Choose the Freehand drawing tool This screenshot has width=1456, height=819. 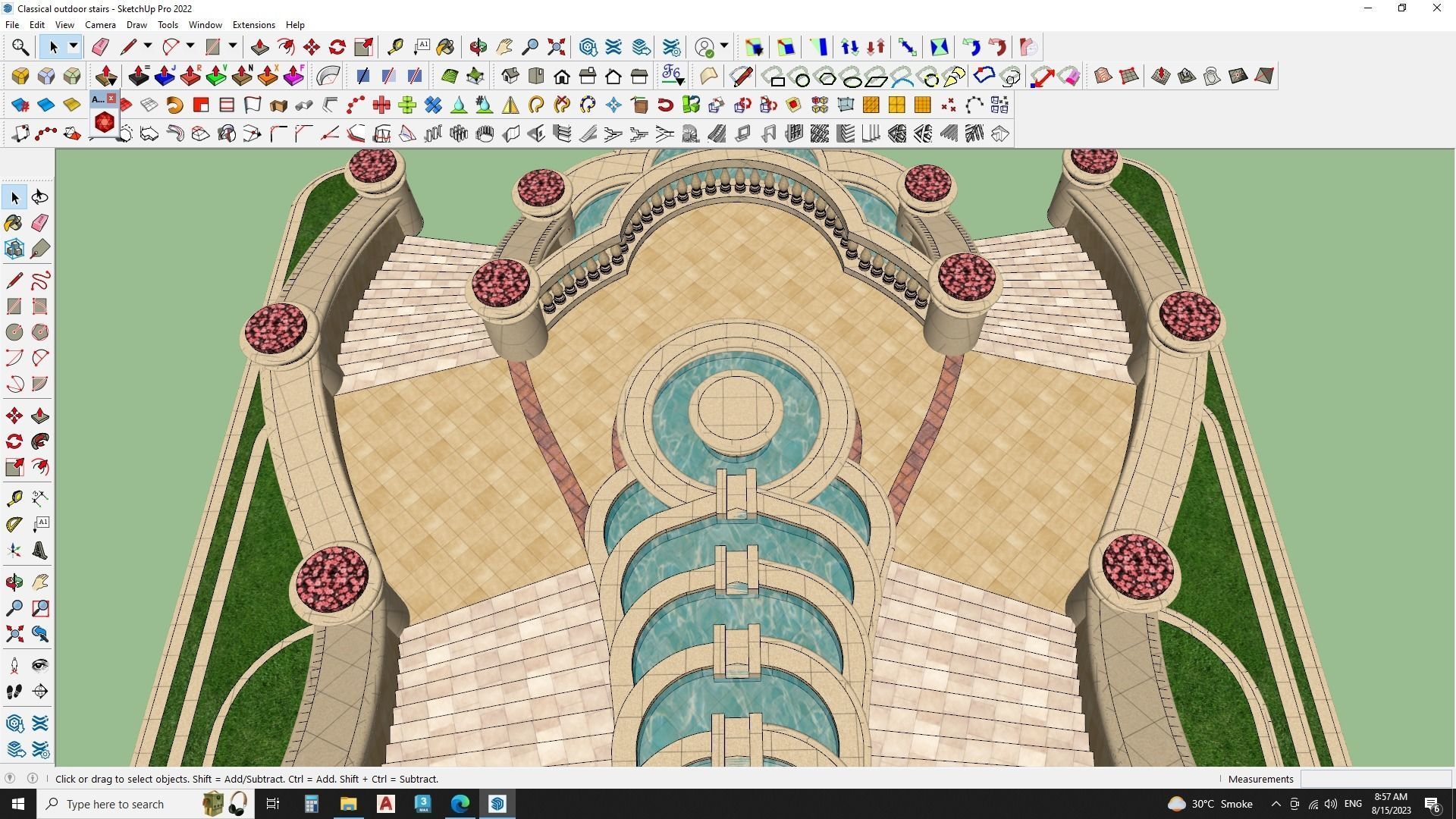[40, 281]
